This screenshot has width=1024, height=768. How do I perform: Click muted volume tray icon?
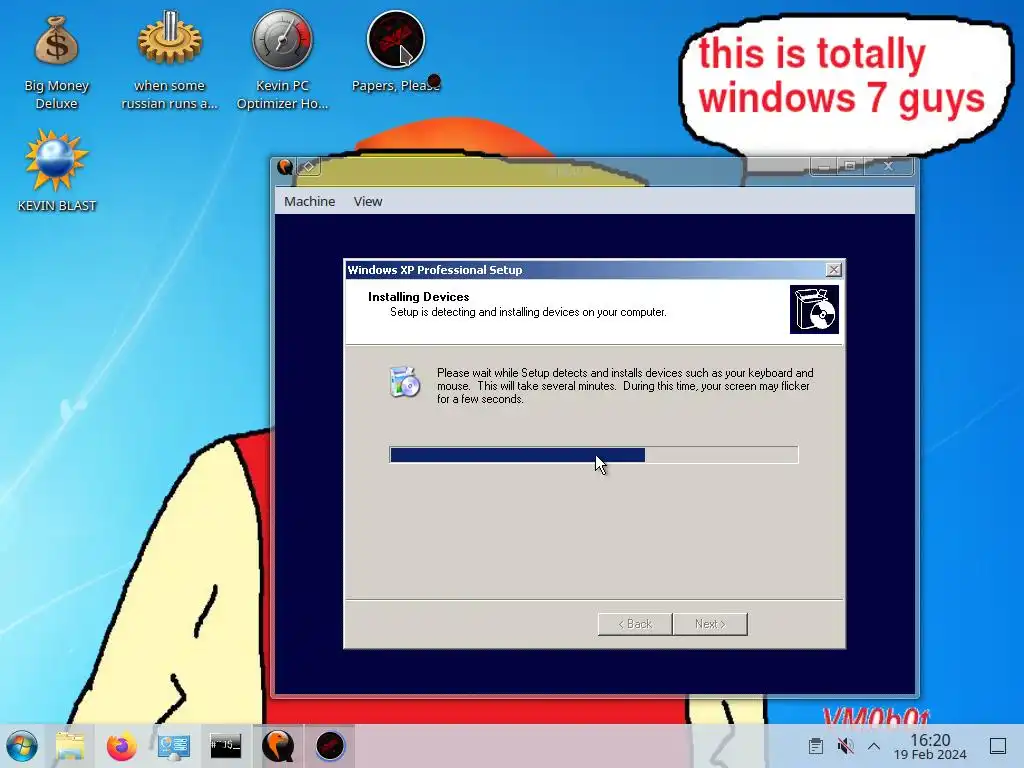coord(845,746)
